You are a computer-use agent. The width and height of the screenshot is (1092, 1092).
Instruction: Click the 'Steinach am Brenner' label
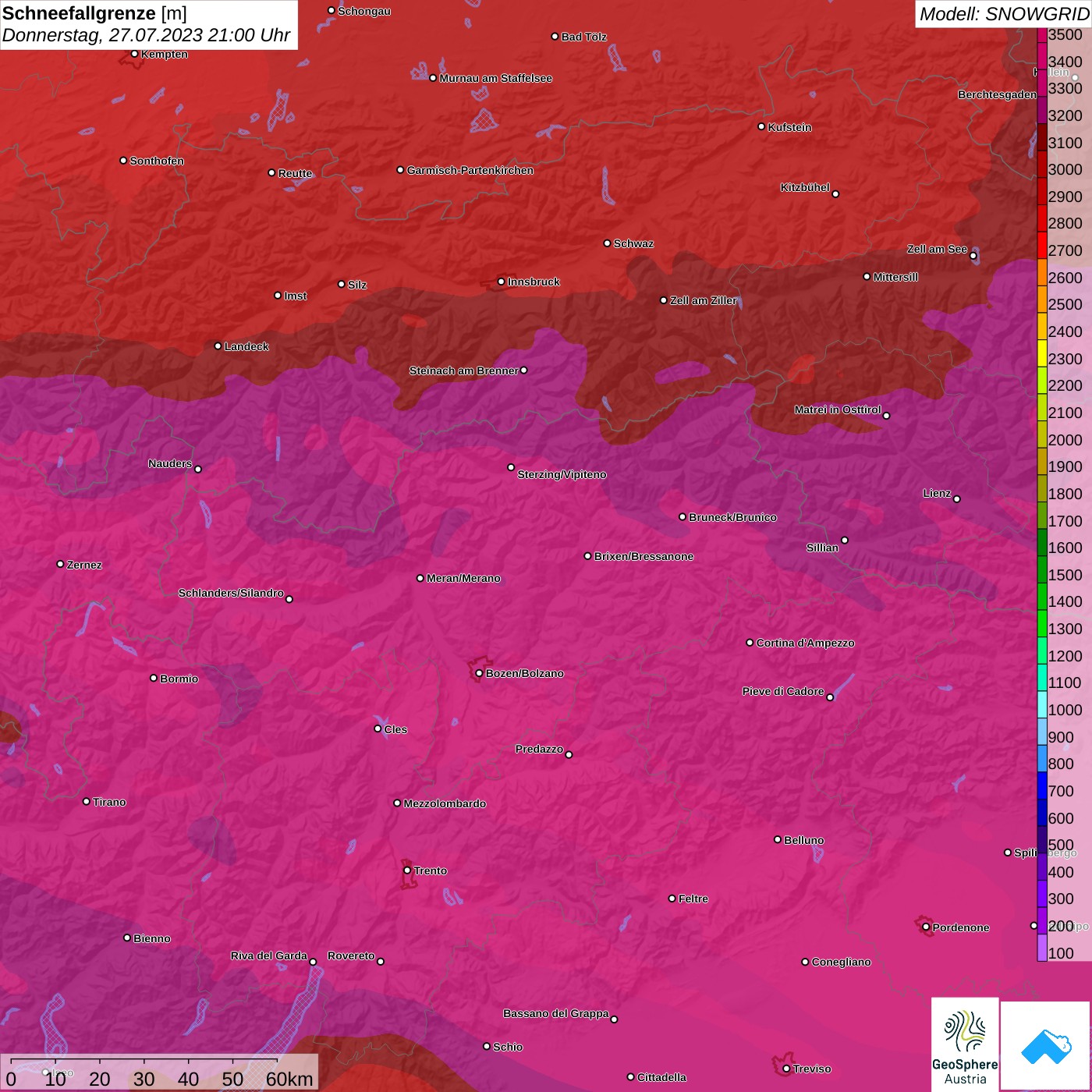click(463, 370)
